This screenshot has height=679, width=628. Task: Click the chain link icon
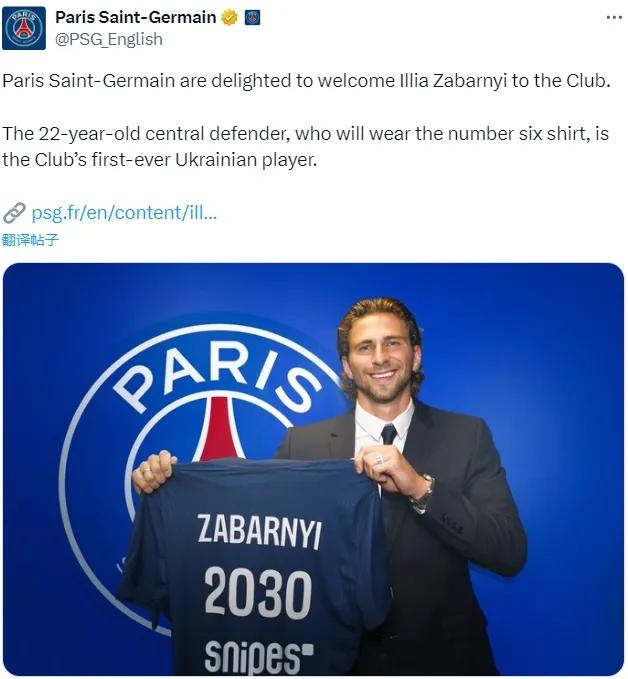point(14,213)
